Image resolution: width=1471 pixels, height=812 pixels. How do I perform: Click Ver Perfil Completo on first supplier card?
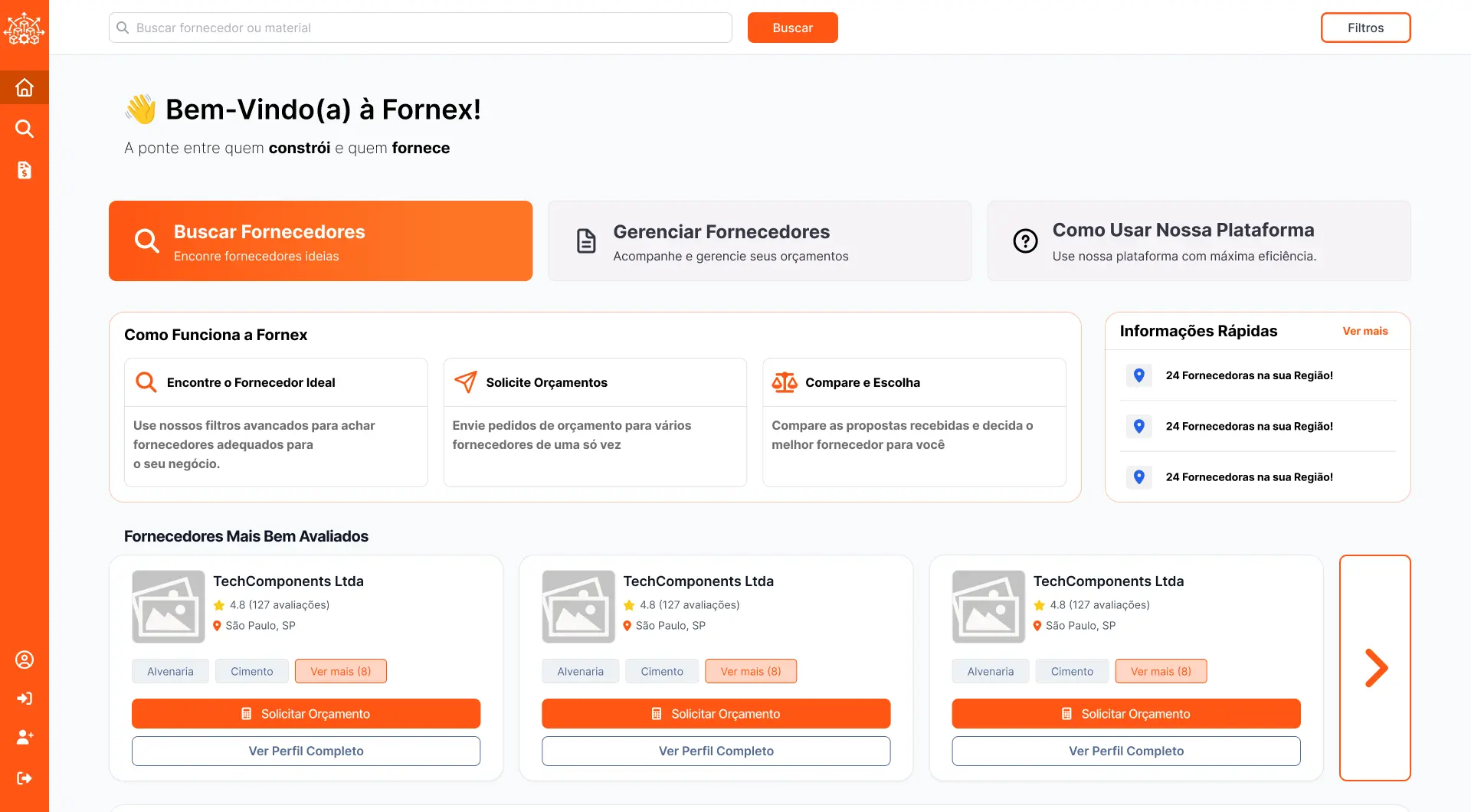point(306,751)
